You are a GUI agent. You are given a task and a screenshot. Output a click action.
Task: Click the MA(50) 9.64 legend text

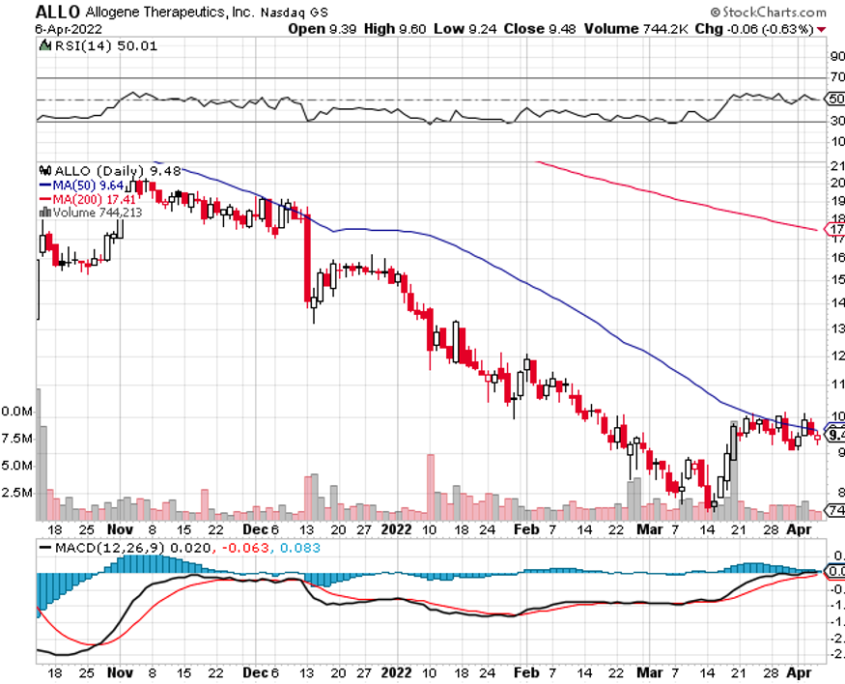pos(88,185)
